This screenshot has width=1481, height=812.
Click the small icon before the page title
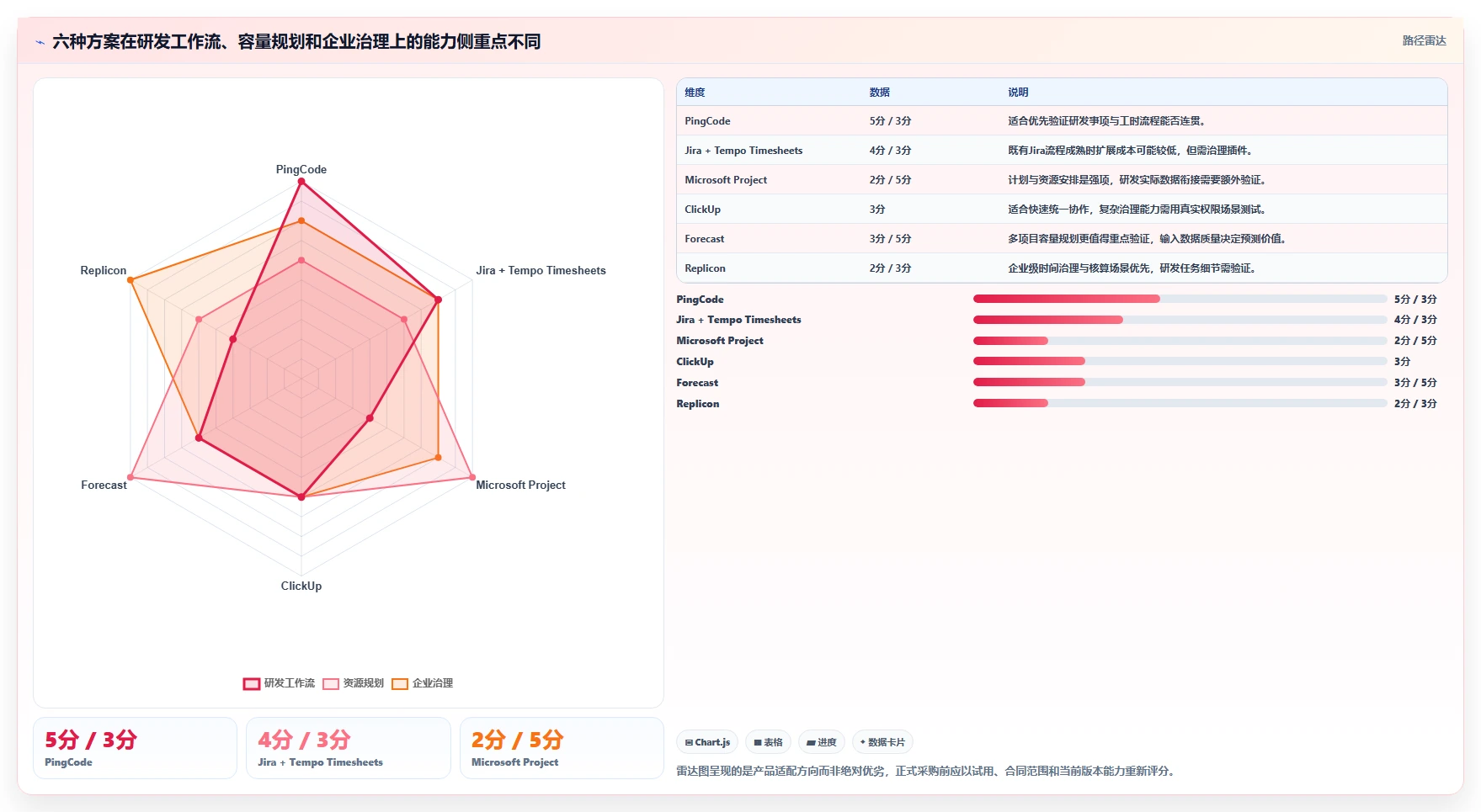pyautogui.click(x=40, y=42)
